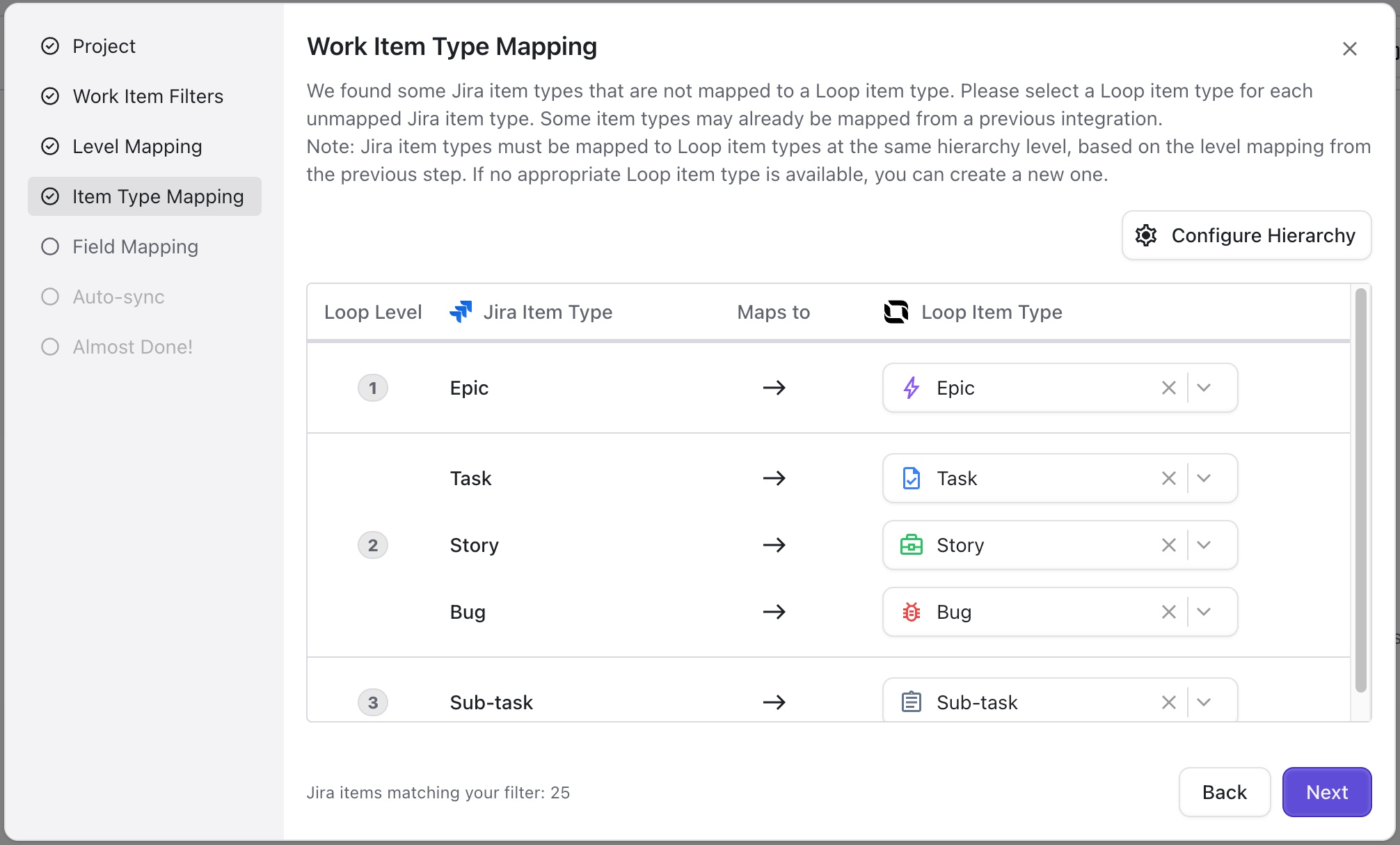Click the level 2 badge

pos(373,545)
